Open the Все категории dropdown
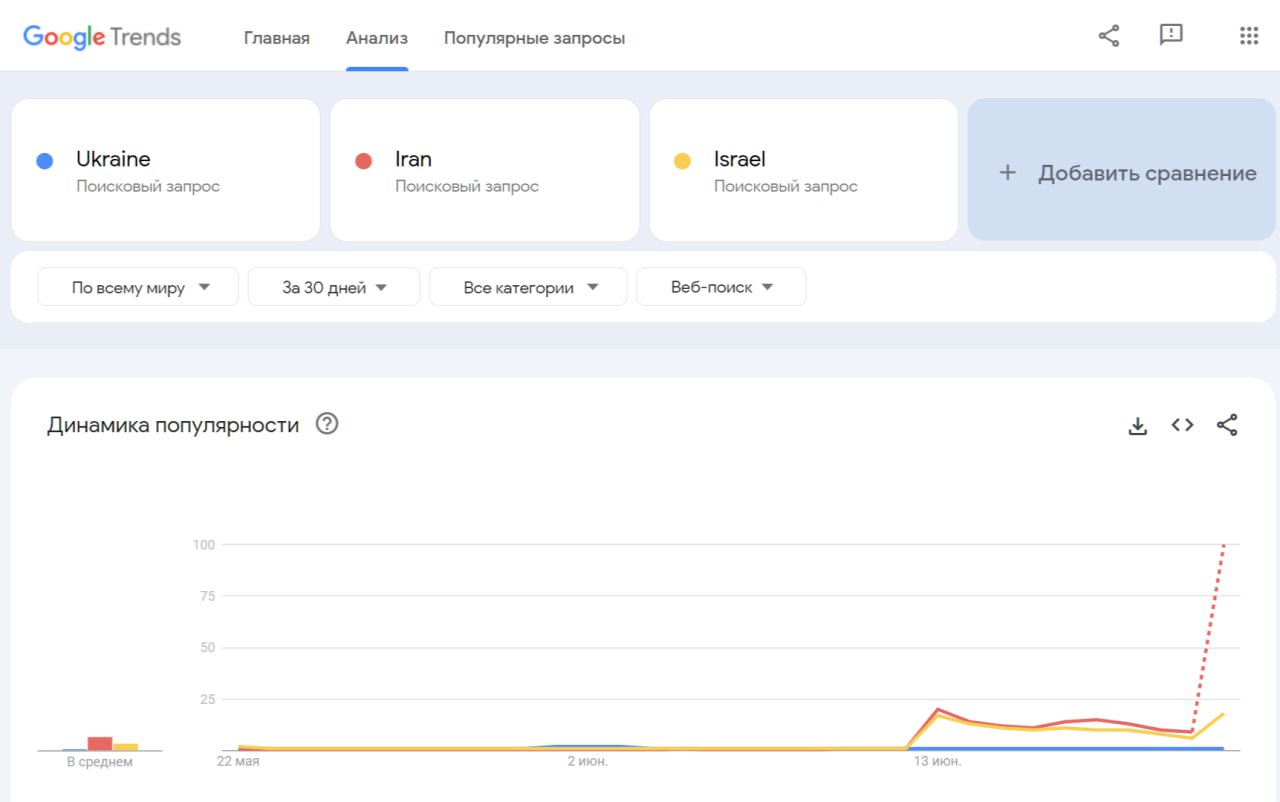 pos(528,287)
